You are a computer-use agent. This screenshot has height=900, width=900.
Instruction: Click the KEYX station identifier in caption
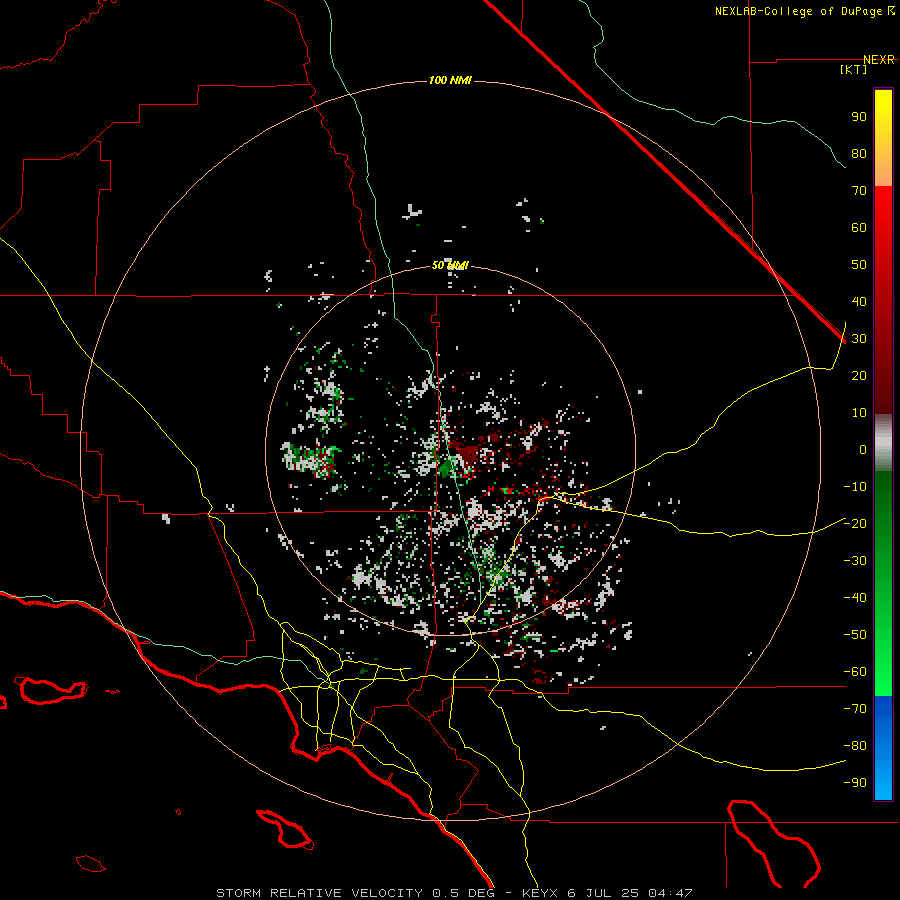[541, 893]
